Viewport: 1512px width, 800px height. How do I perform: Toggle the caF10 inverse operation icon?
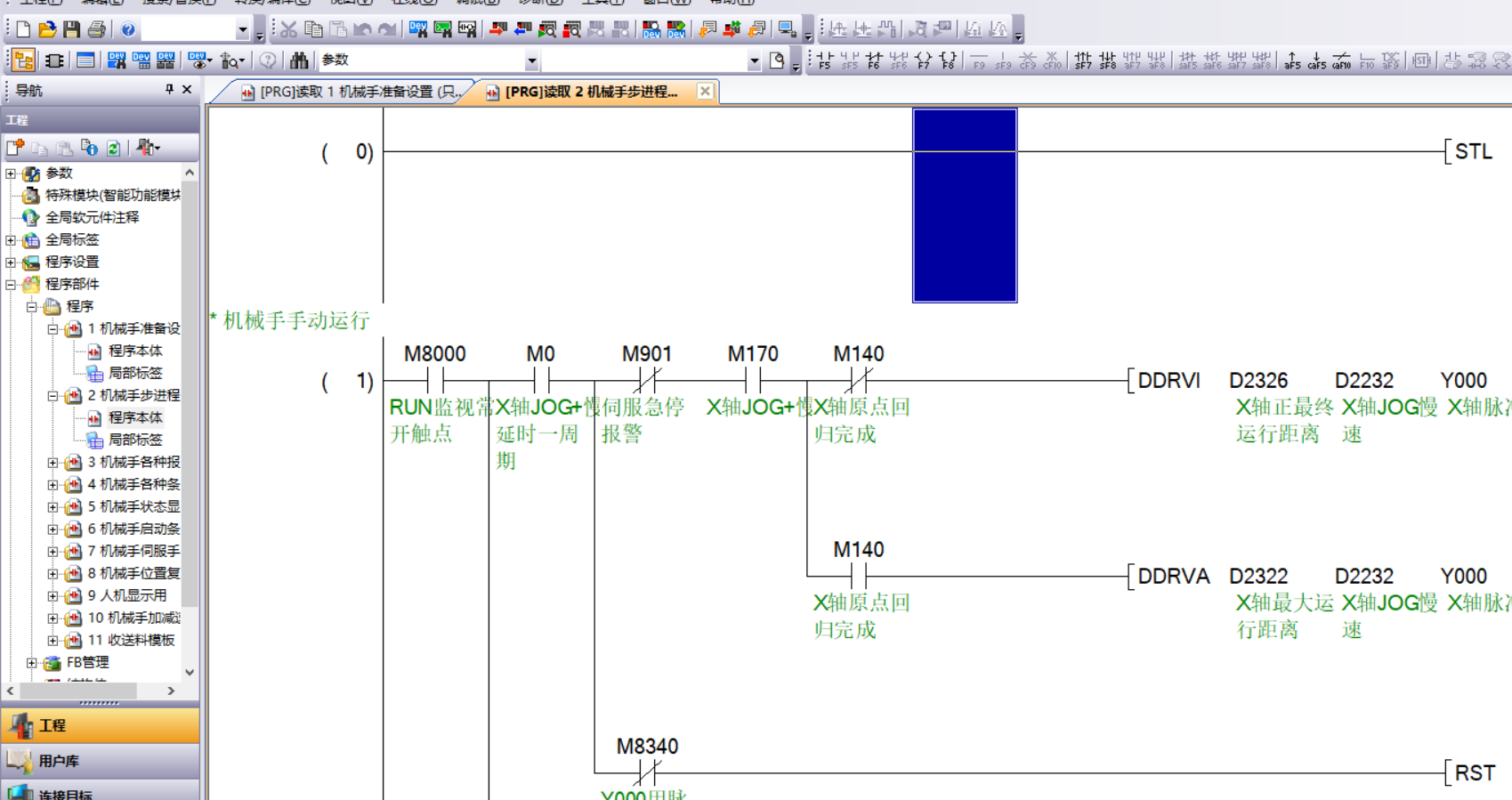[1341, 61]
